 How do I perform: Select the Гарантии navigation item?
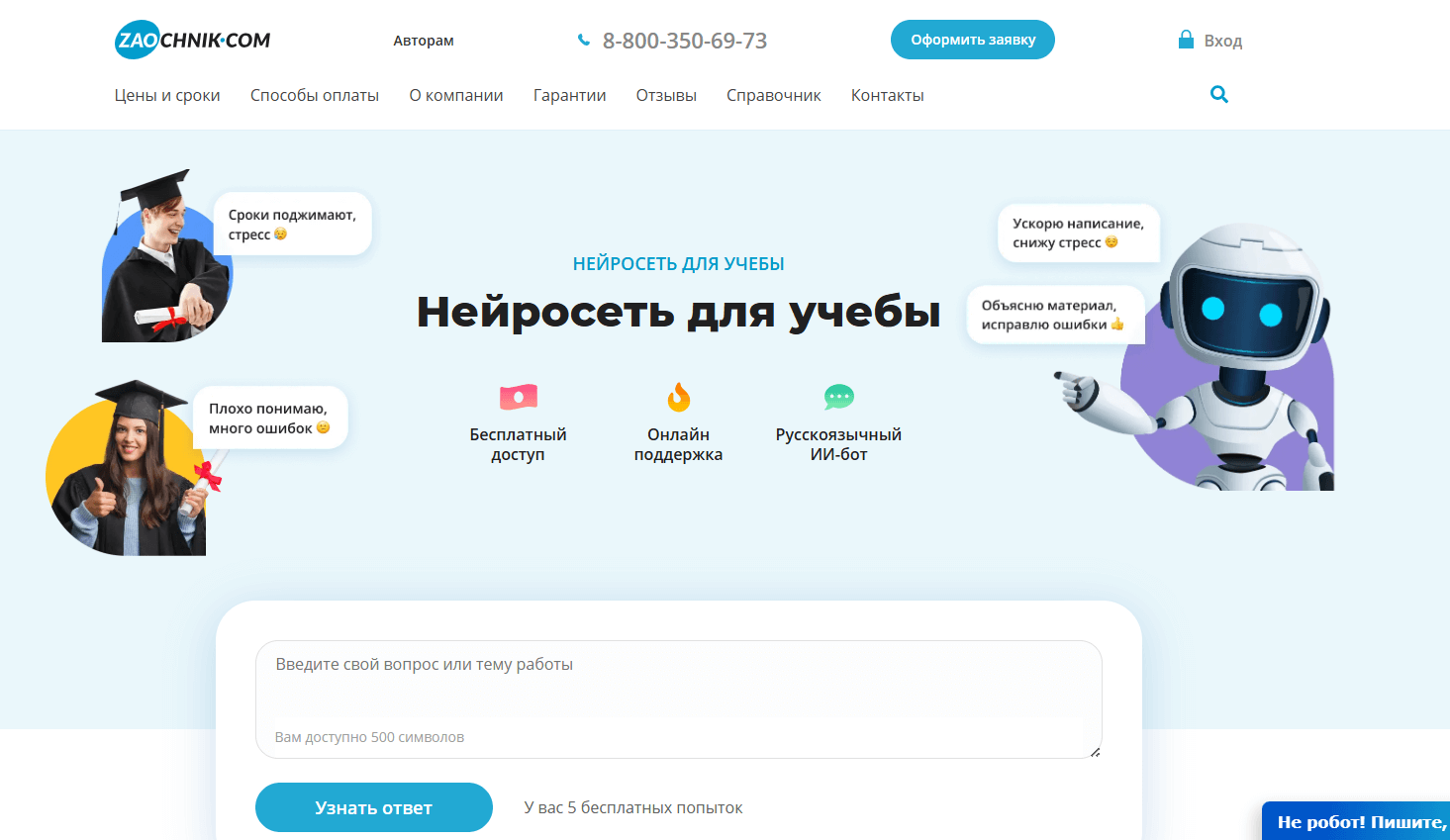[569, 95]
